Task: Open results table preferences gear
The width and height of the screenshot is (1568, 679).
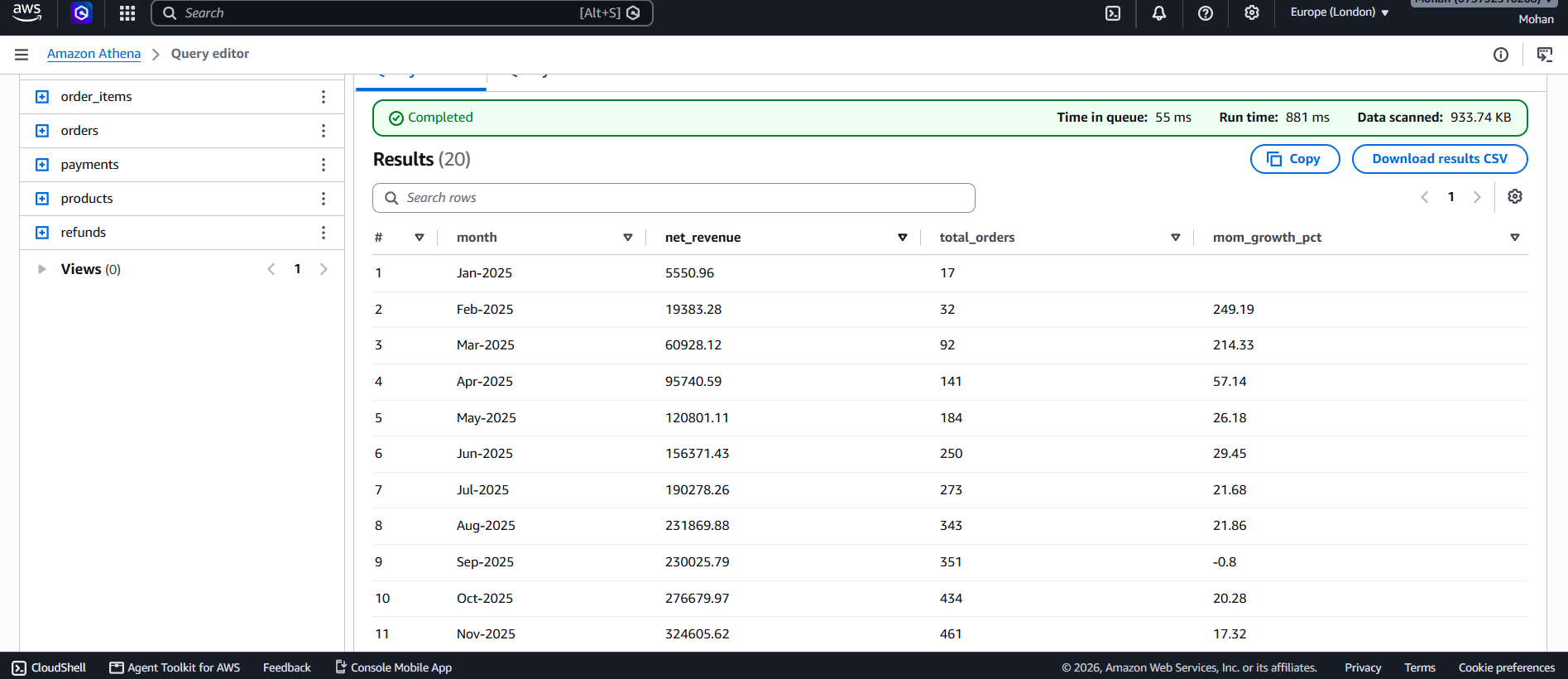Action: 1515,197
